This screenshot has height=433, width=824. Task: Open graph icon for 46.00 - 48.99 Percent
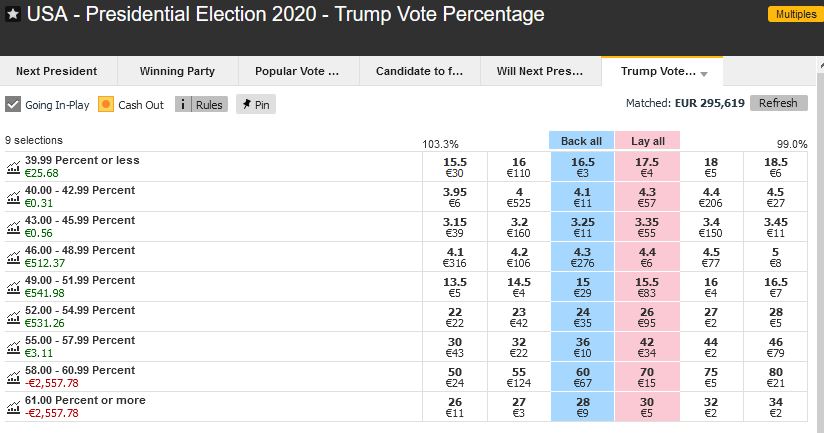(x=13, y=257)
